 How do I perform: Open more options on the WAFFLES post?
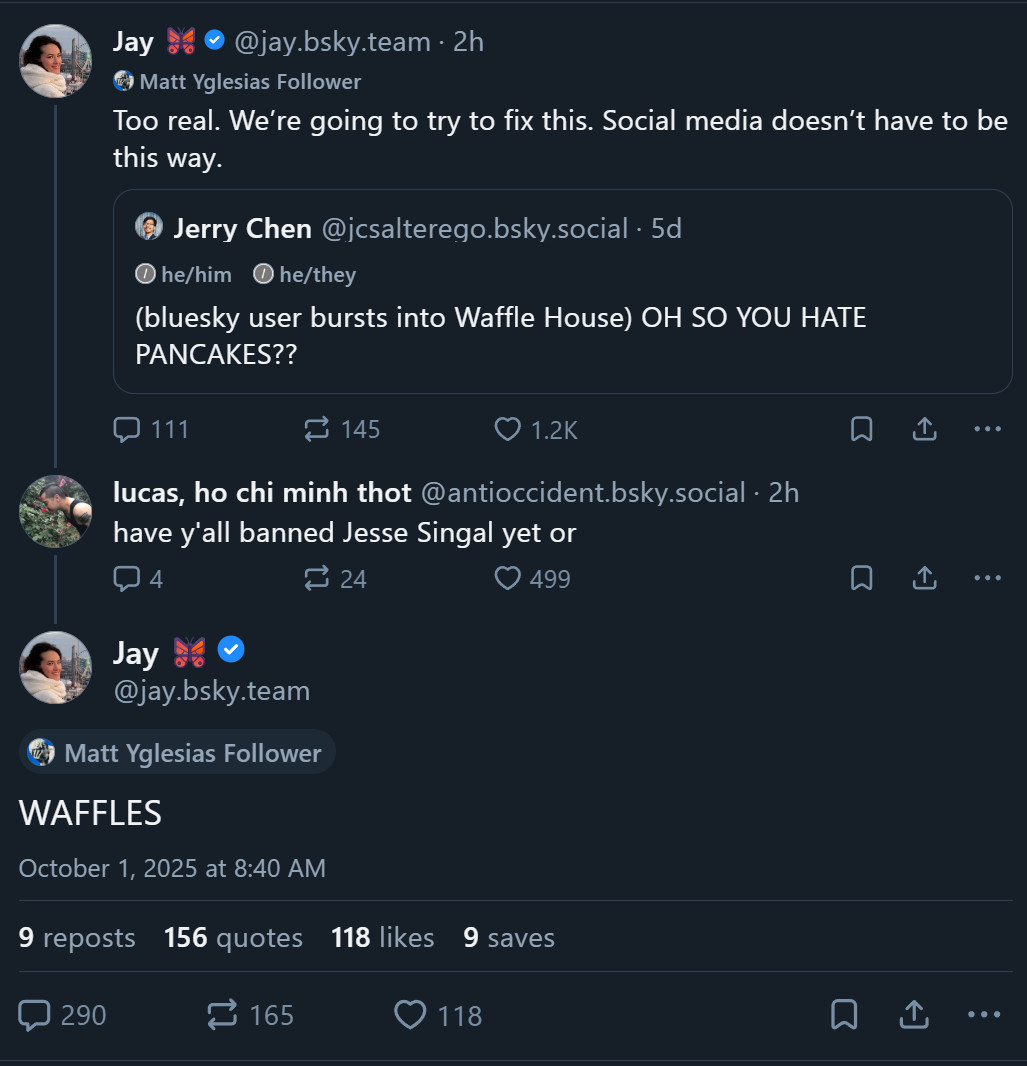pos(984,1015)
